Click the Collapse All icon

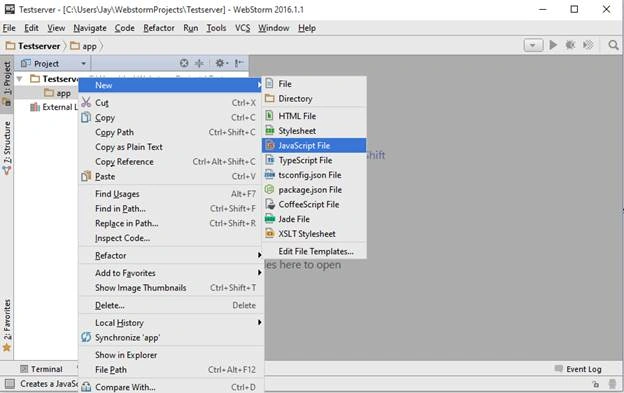pos(199,63)
